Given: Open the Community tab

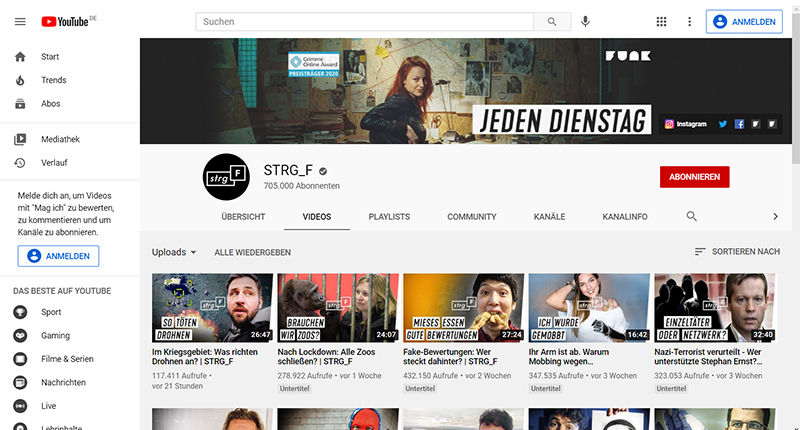Looking at the screenshot, I should coord(471,217).
